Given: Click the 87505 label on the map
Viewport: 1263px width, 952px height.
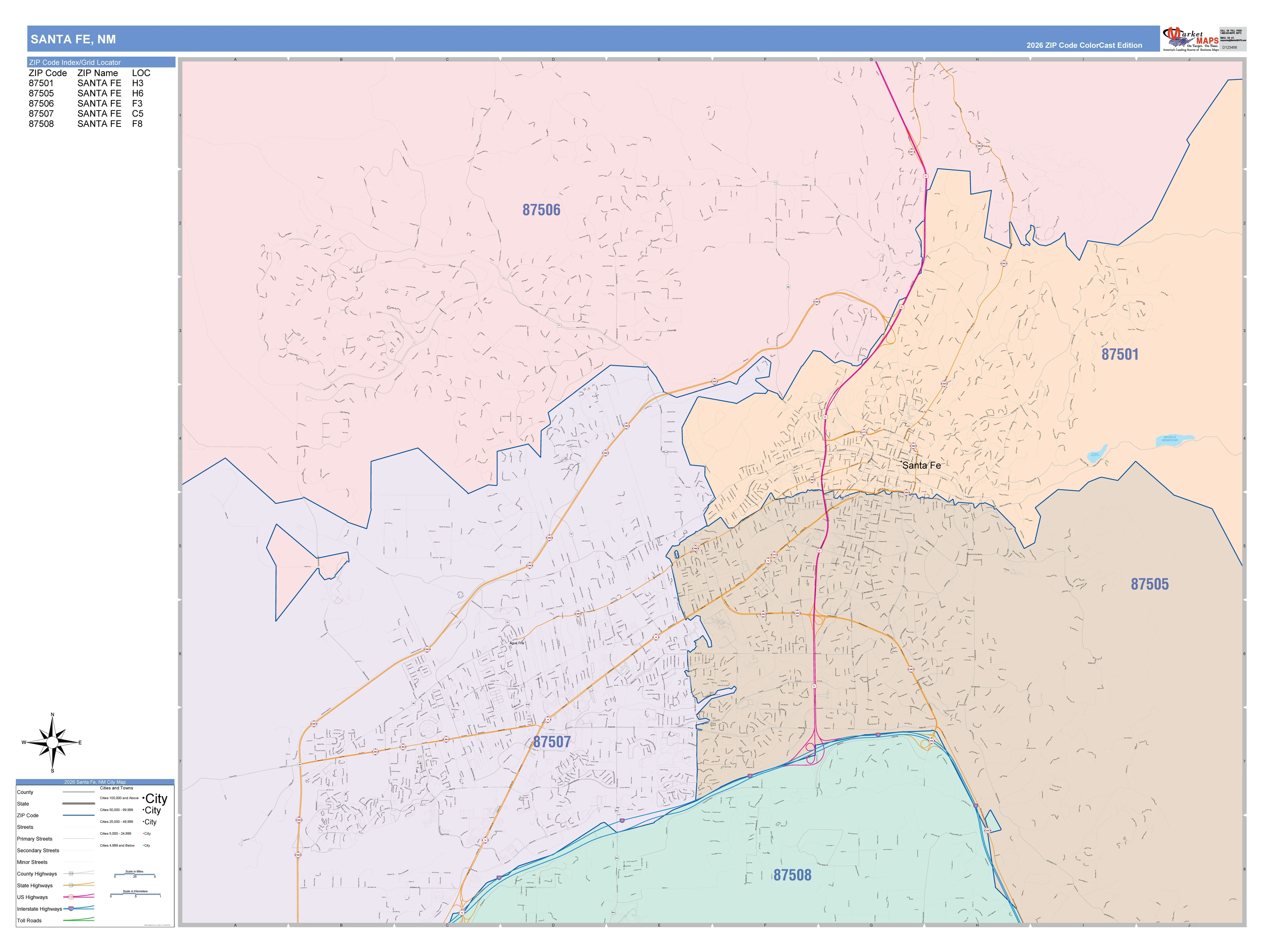Looking at the screenshot, I should 1150,584.
